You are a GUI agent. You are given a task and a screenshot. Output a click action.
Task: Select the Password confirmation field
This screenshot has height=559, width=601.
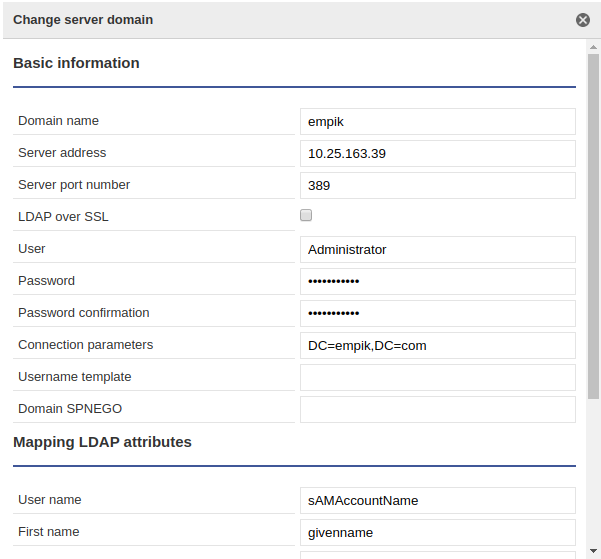point(438,314)
